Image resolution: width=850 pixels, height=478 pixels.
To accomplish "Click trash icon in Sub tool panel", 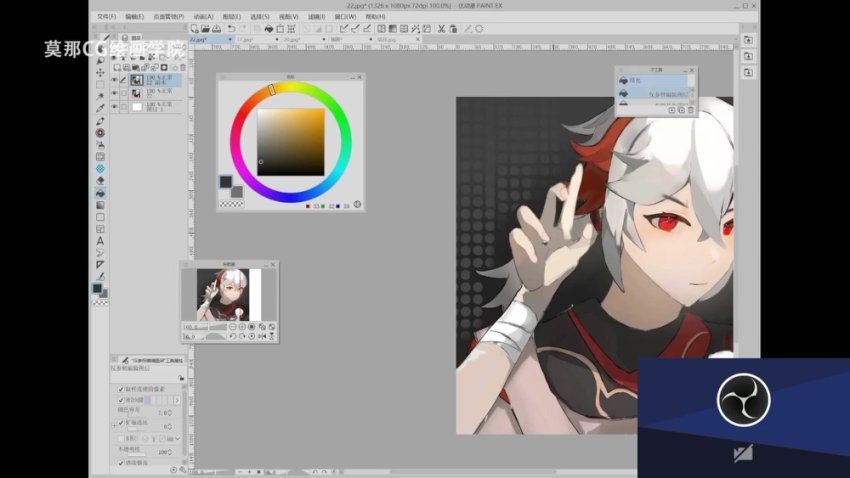I will [x=691, y=110].
